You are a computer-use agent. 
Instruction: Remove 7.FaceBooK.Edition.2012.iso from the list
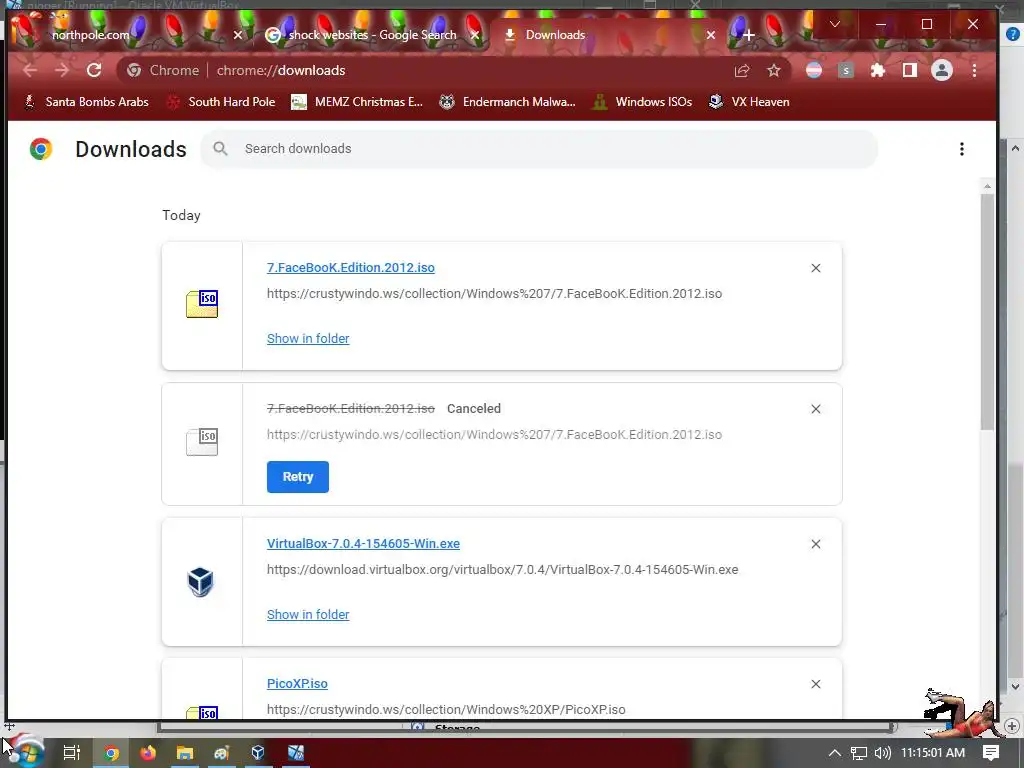[816, 268]
